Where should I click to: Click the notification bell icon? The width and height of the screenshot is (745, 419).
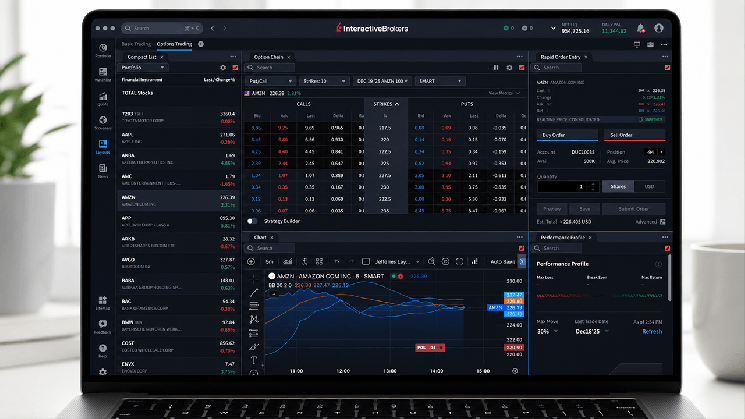point(640,28)
